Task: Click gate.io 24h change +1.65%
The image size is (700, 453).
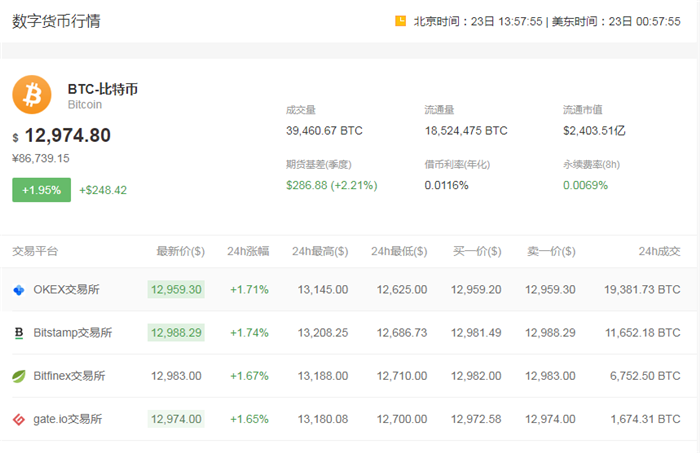Action: point(249,420)
